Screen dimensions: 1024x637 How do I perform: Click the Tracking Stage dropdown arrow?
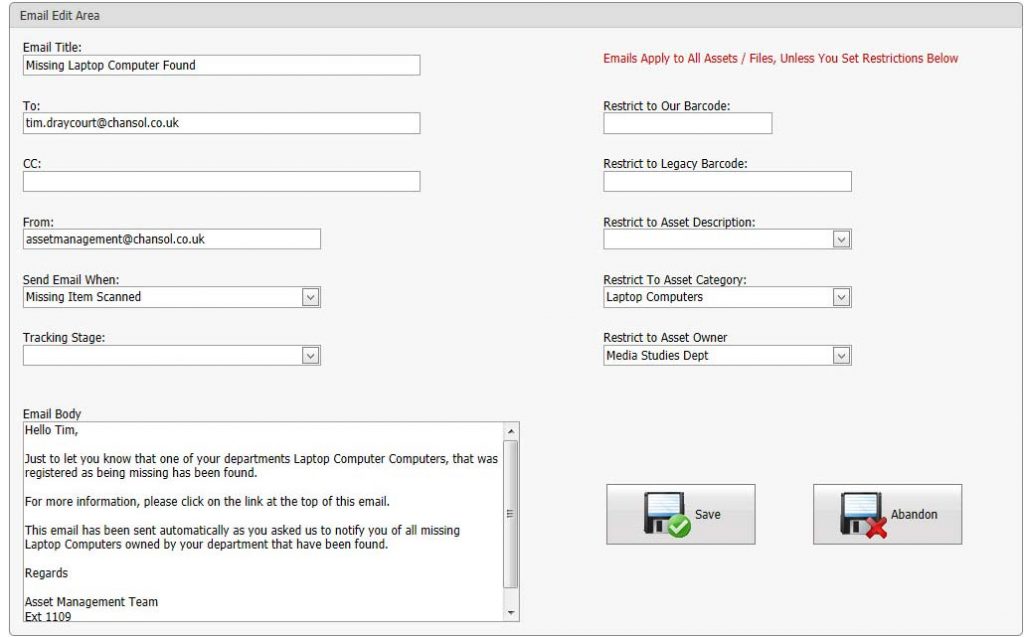pos(311,355)
